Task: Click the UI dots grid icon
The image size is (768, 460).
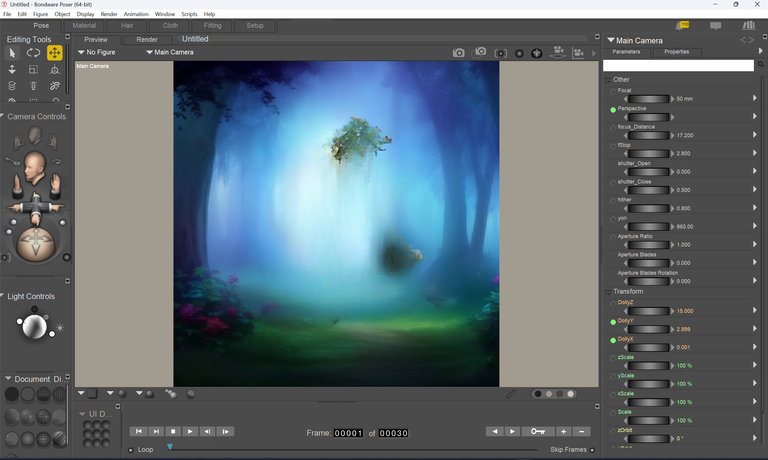Action: pyautogui.click(x=96, y=434)
